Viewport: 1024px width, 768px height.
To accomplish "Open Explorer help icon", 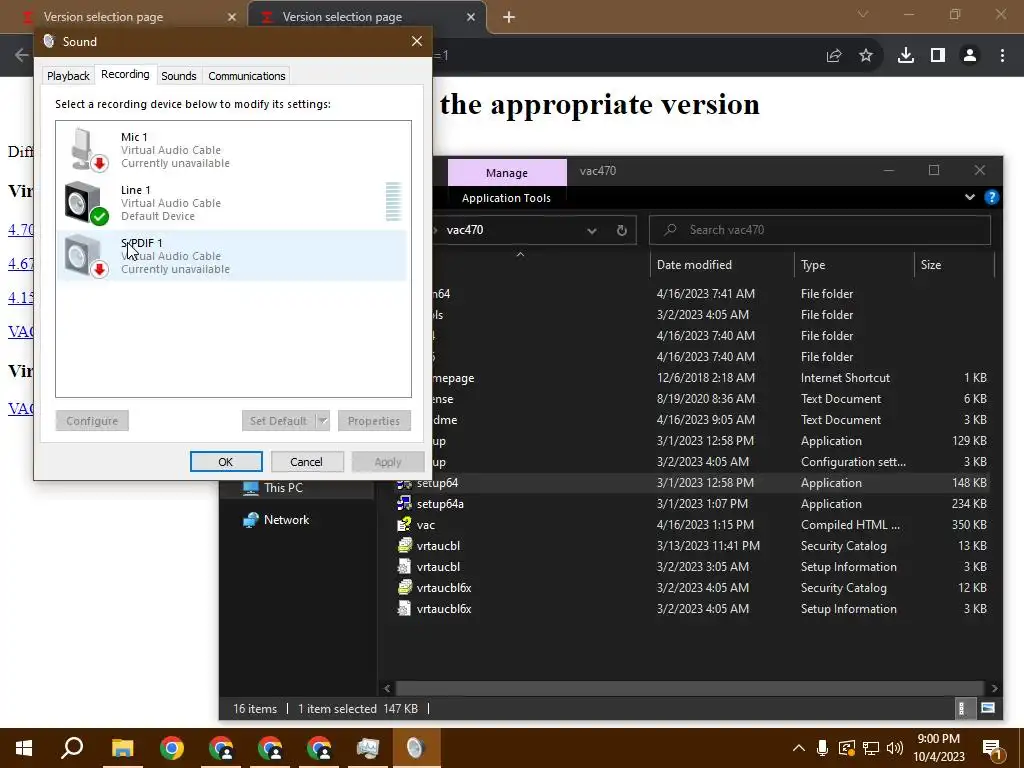I will click(991, 197).
